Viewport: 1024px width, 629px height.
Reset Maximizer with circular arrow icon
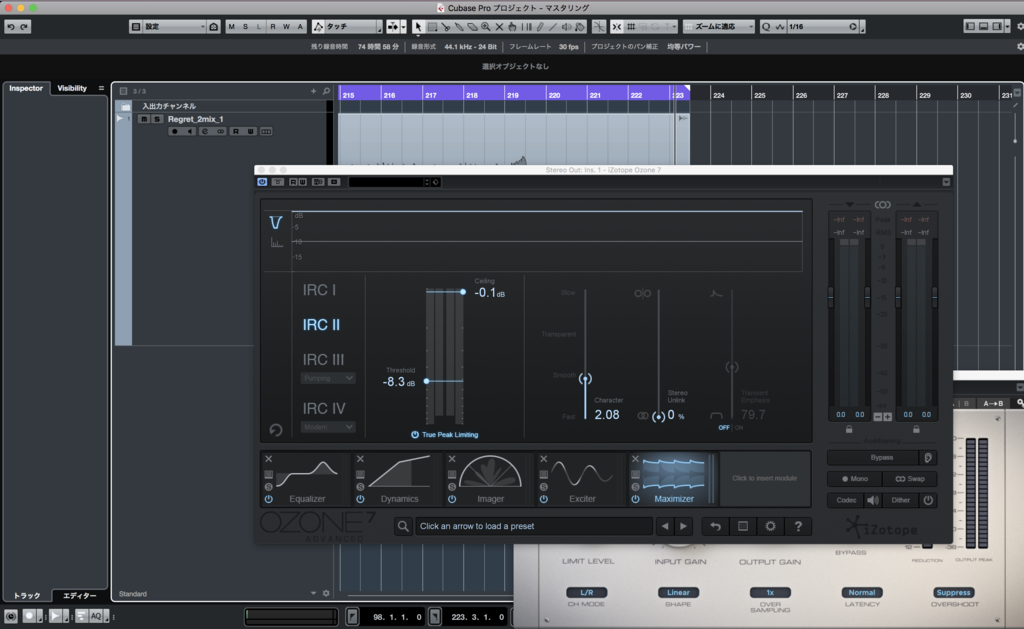pos(276,430)
